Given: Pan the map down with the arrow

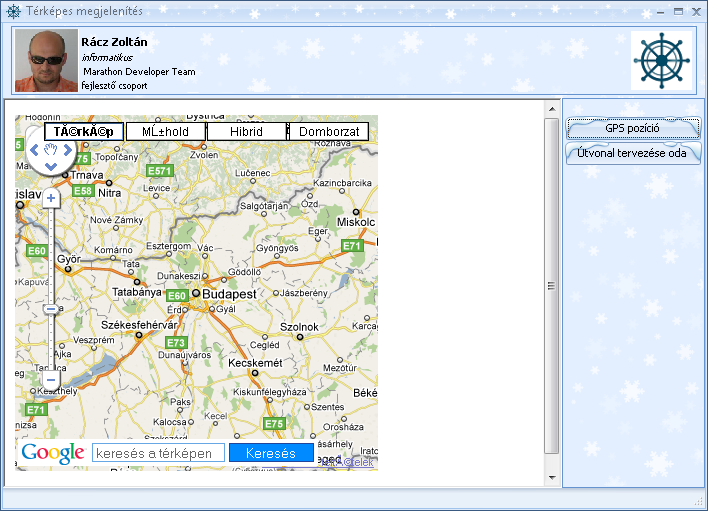Looking at the screenshot, I should [x=51, y=167].
